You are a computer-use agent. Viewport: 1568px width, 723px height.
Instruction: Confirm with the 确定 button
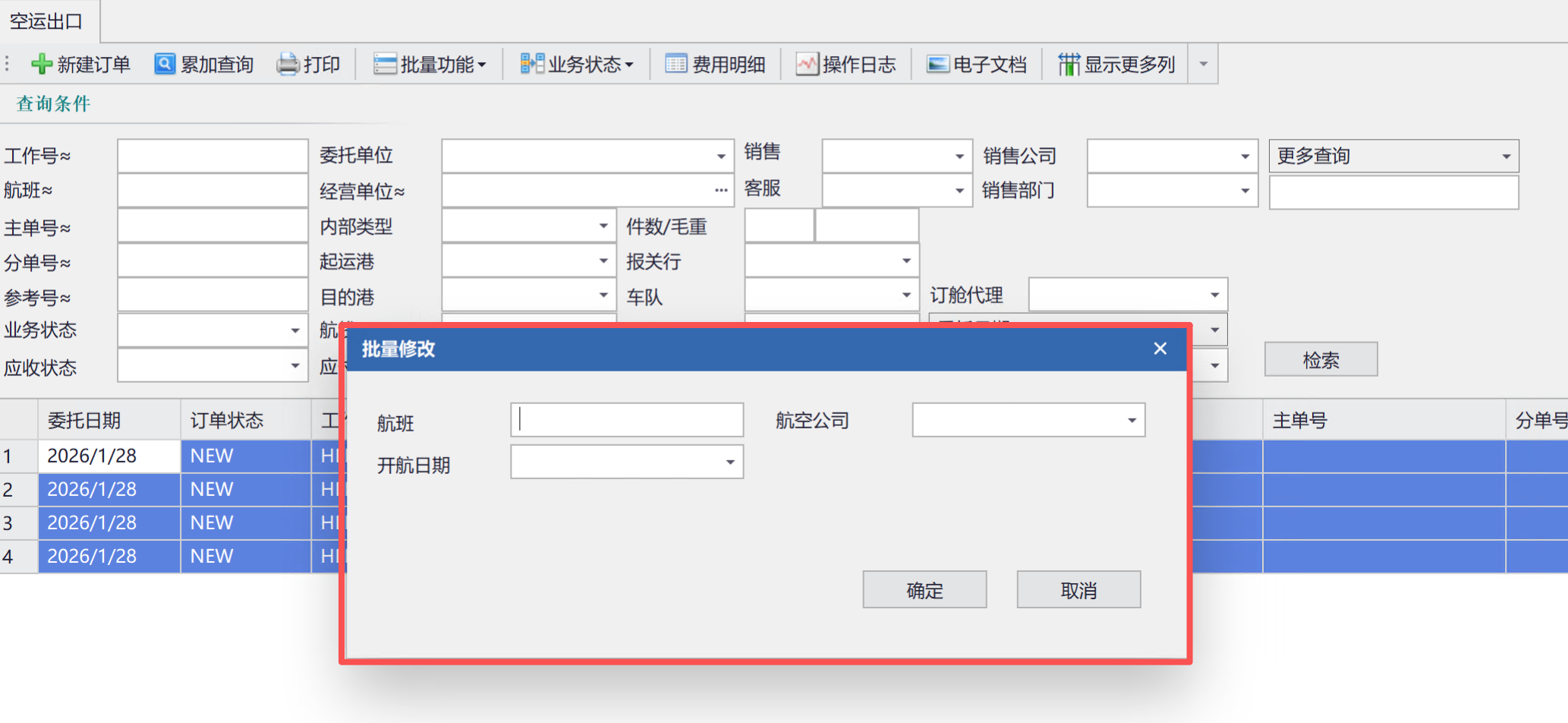[x=924, y=589]
